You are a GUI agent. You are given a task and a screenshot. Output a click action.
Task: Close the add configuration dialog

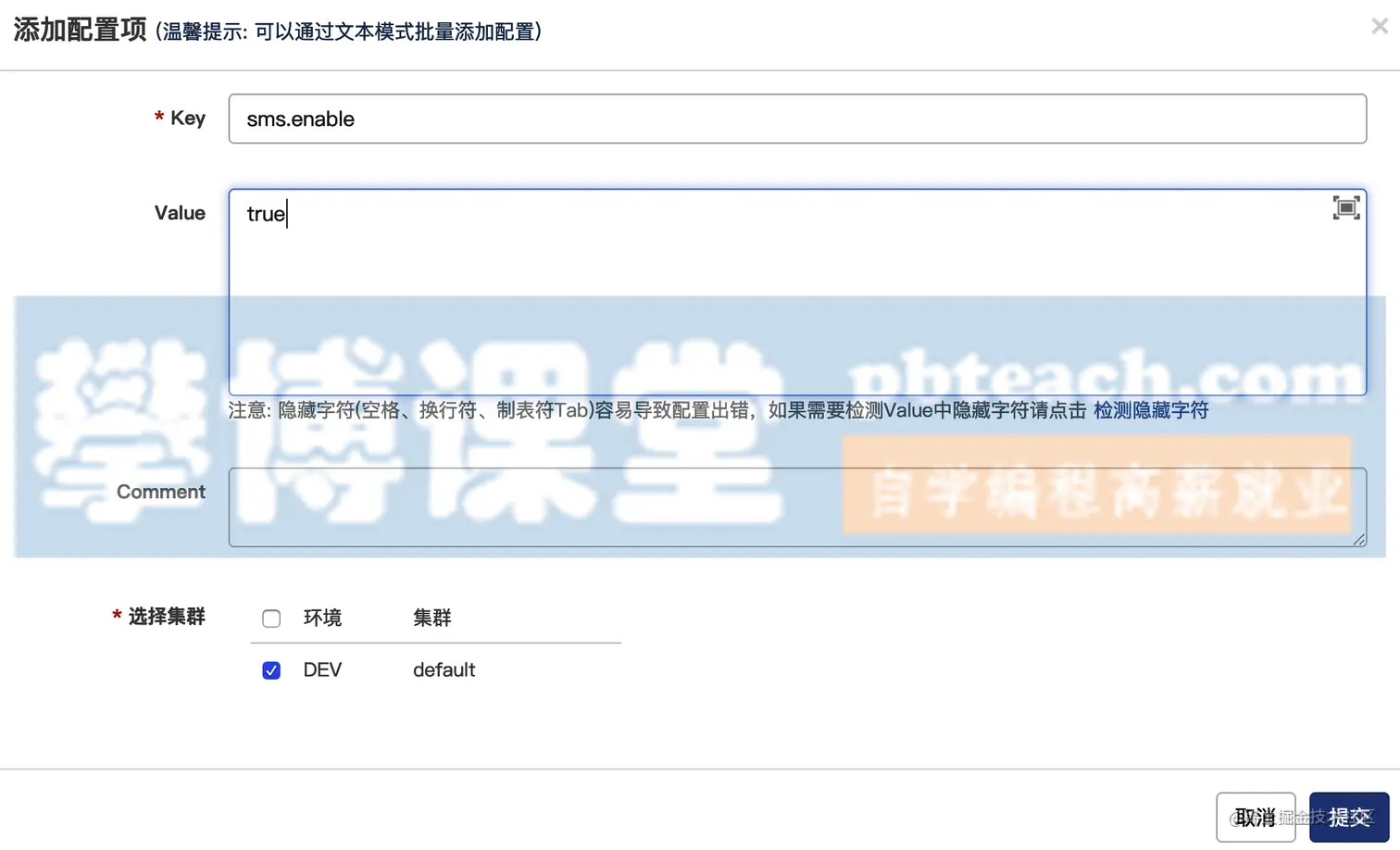1380,27
